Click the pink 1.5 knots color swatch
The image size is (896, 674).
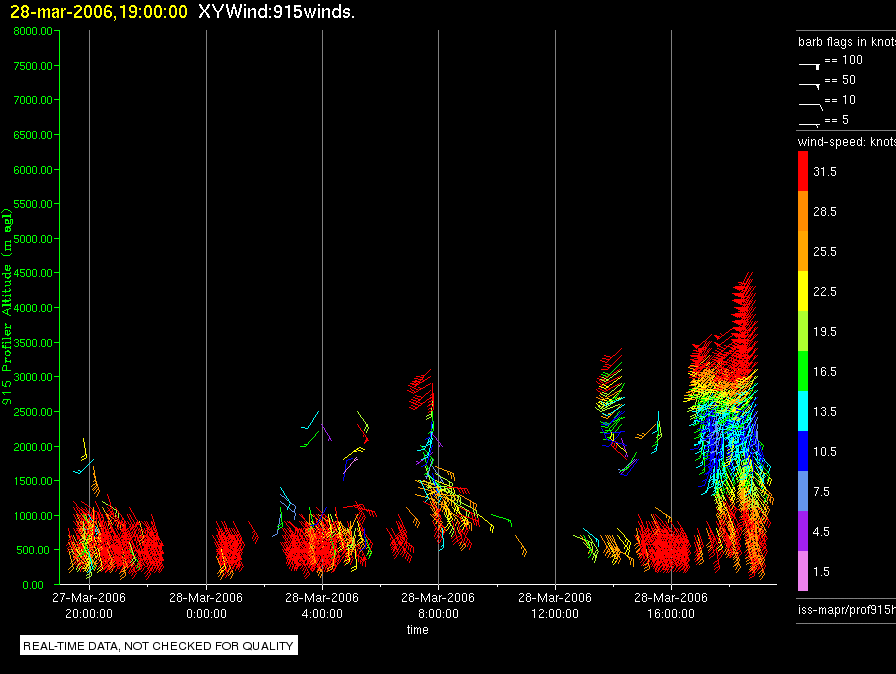click(803, 571)
